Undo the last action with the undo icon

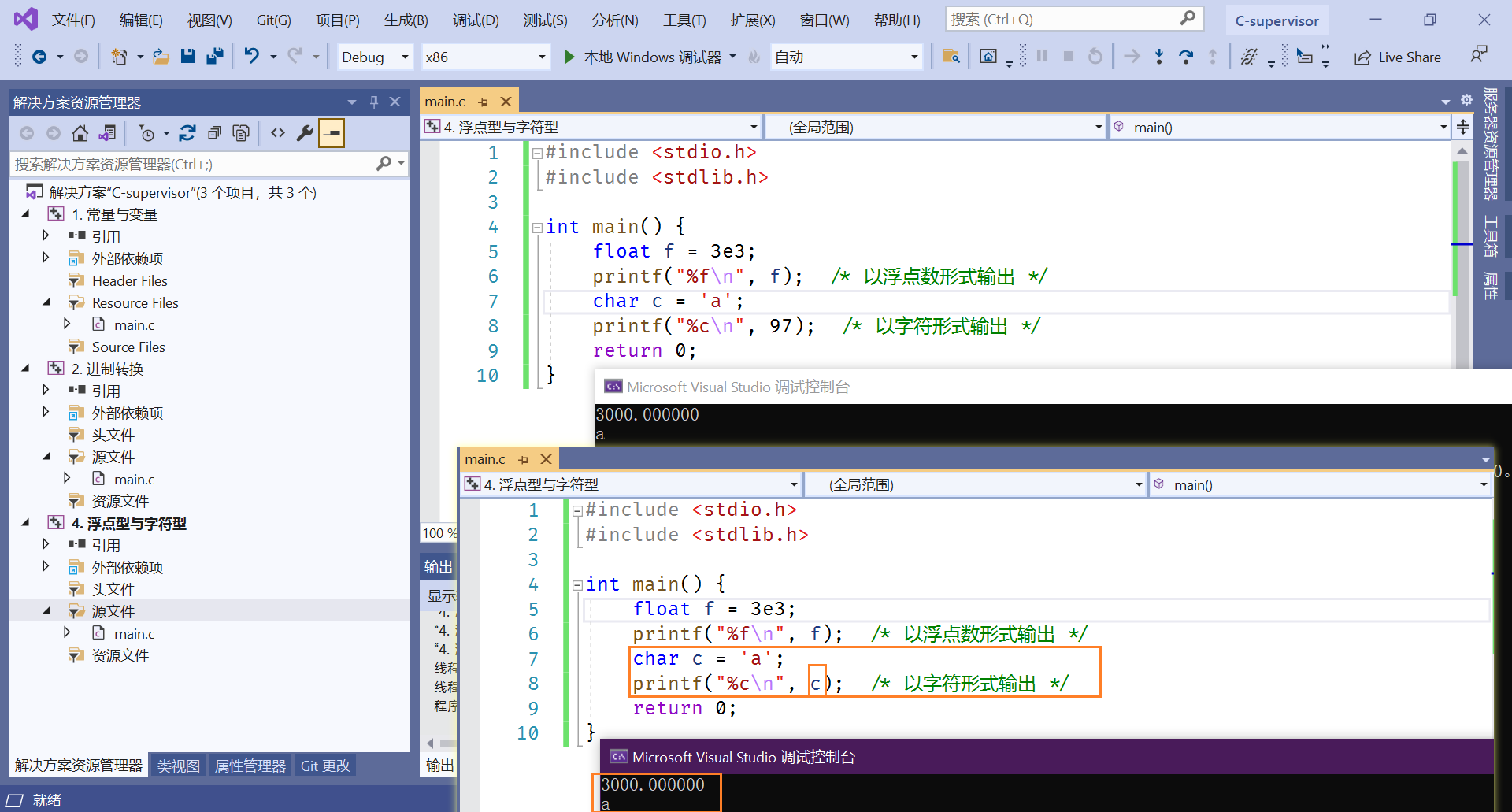[251, 56]
